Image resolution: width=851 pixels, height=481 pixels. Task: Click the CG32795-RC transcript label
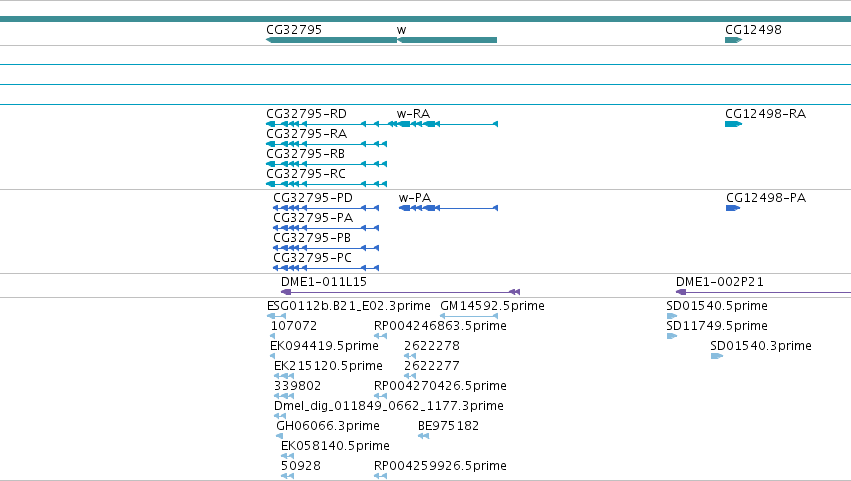click(x=306, y=174)
